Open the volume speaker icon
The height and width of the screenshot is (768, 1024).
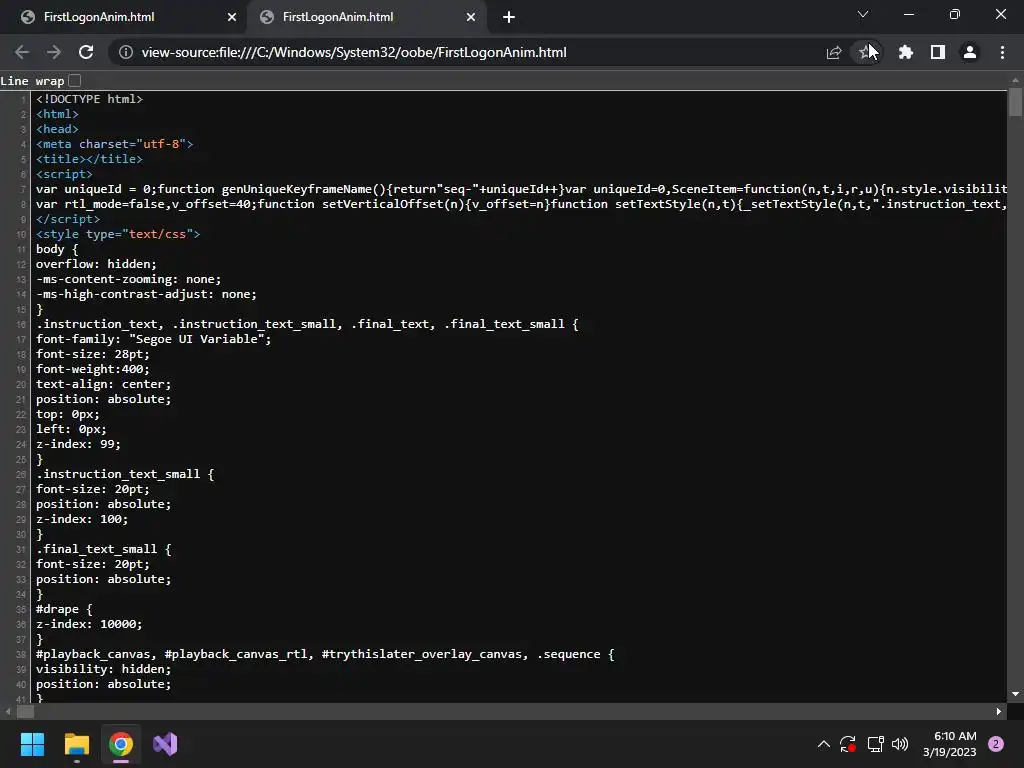(900, 744)
